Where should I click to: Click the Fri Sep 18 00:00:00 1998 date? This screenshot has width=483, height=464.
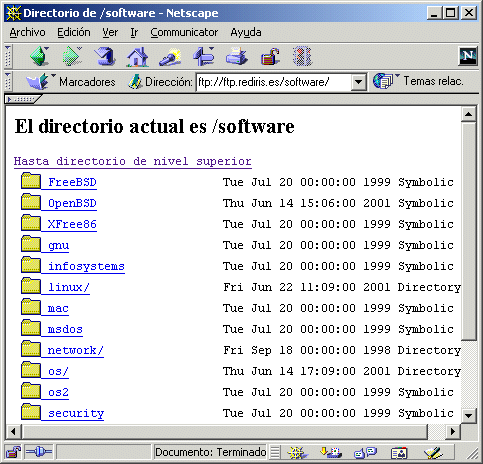(x=307, y=350)
